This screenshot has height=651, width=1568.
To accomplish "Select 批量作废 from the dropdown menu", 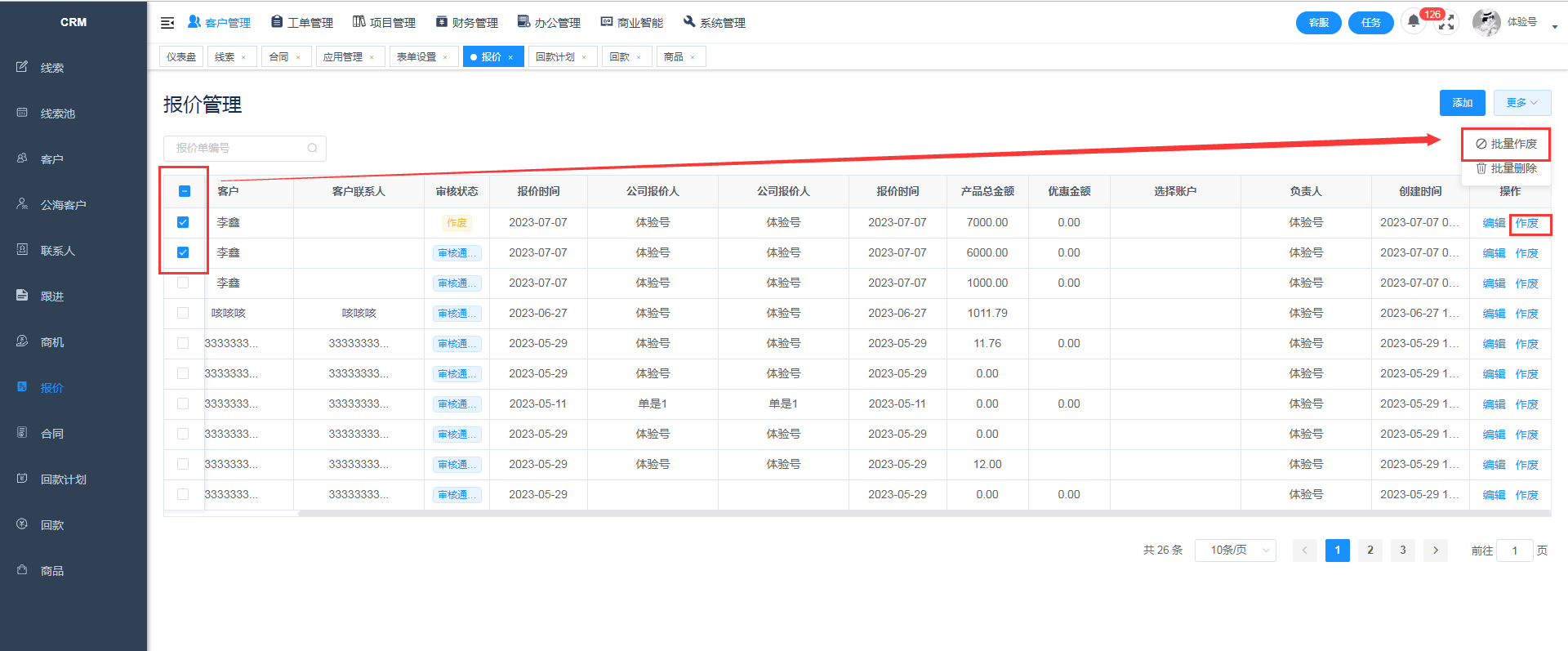I will tap(1506, 144).
